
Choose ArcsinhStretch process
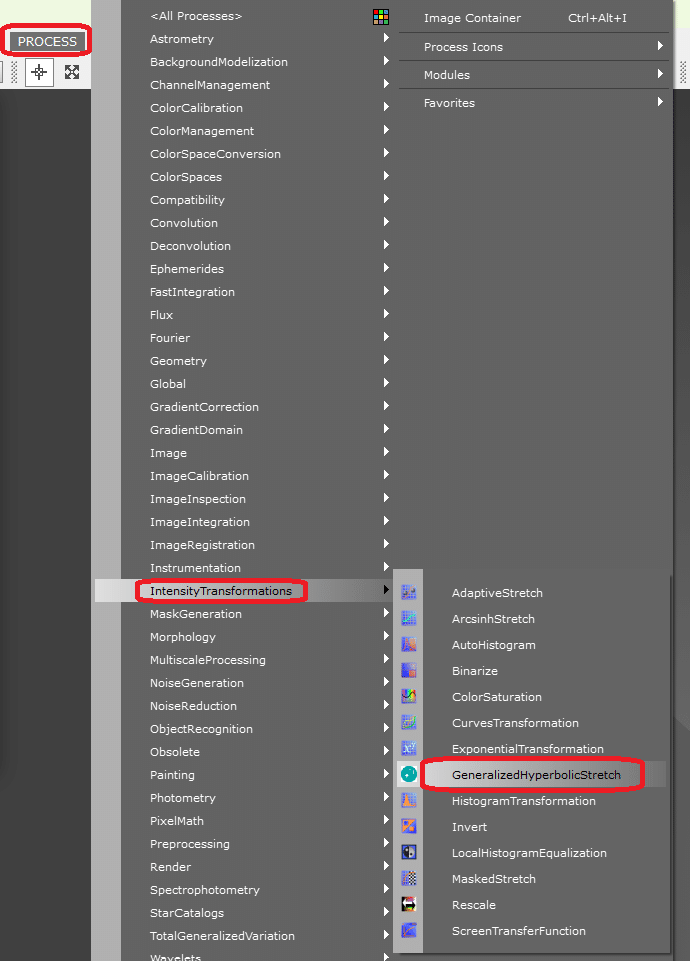(493, 619)
